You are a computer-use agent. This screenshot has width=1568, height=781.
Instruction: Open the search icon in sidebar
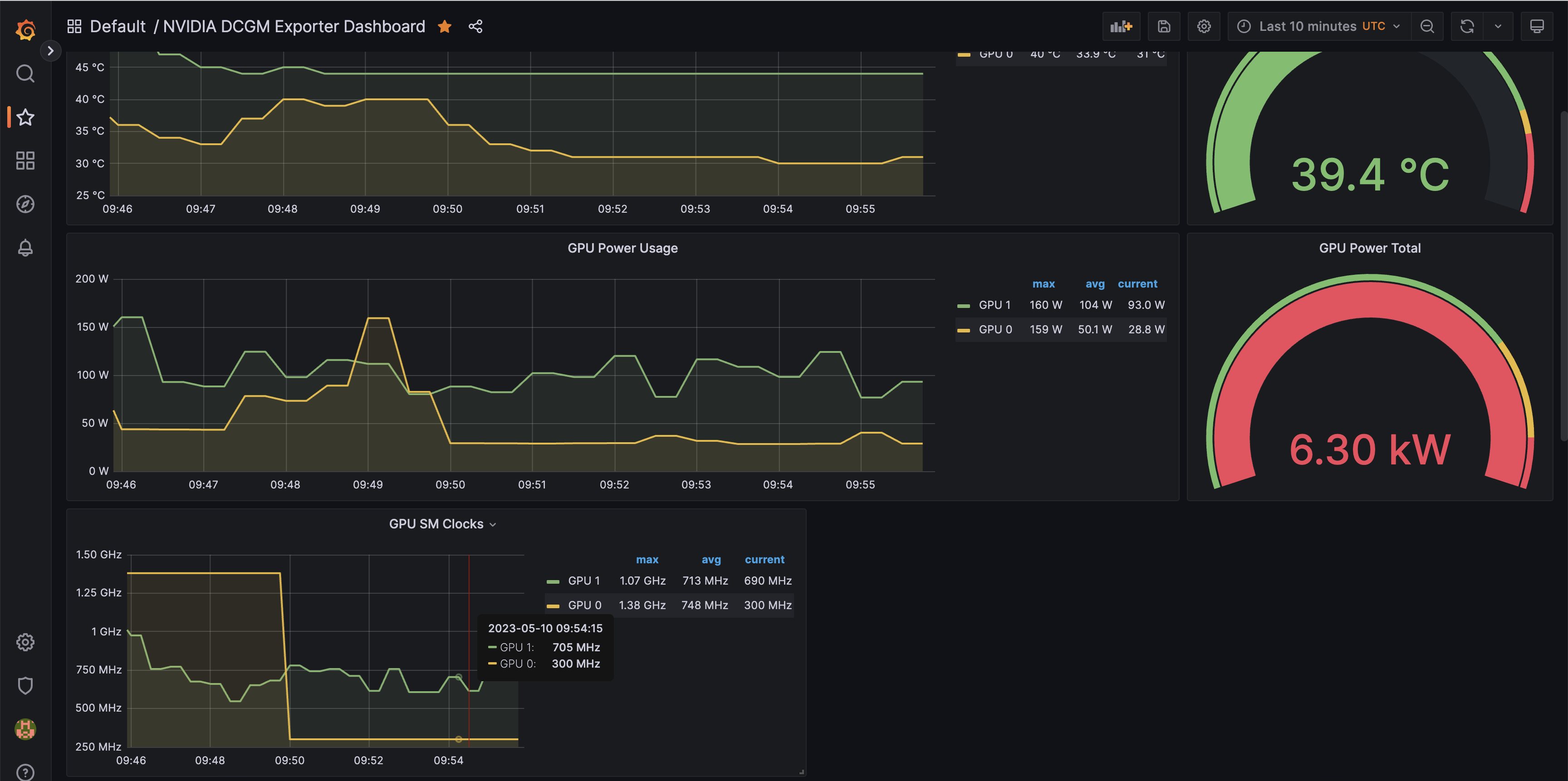click(x=25, y=73)
